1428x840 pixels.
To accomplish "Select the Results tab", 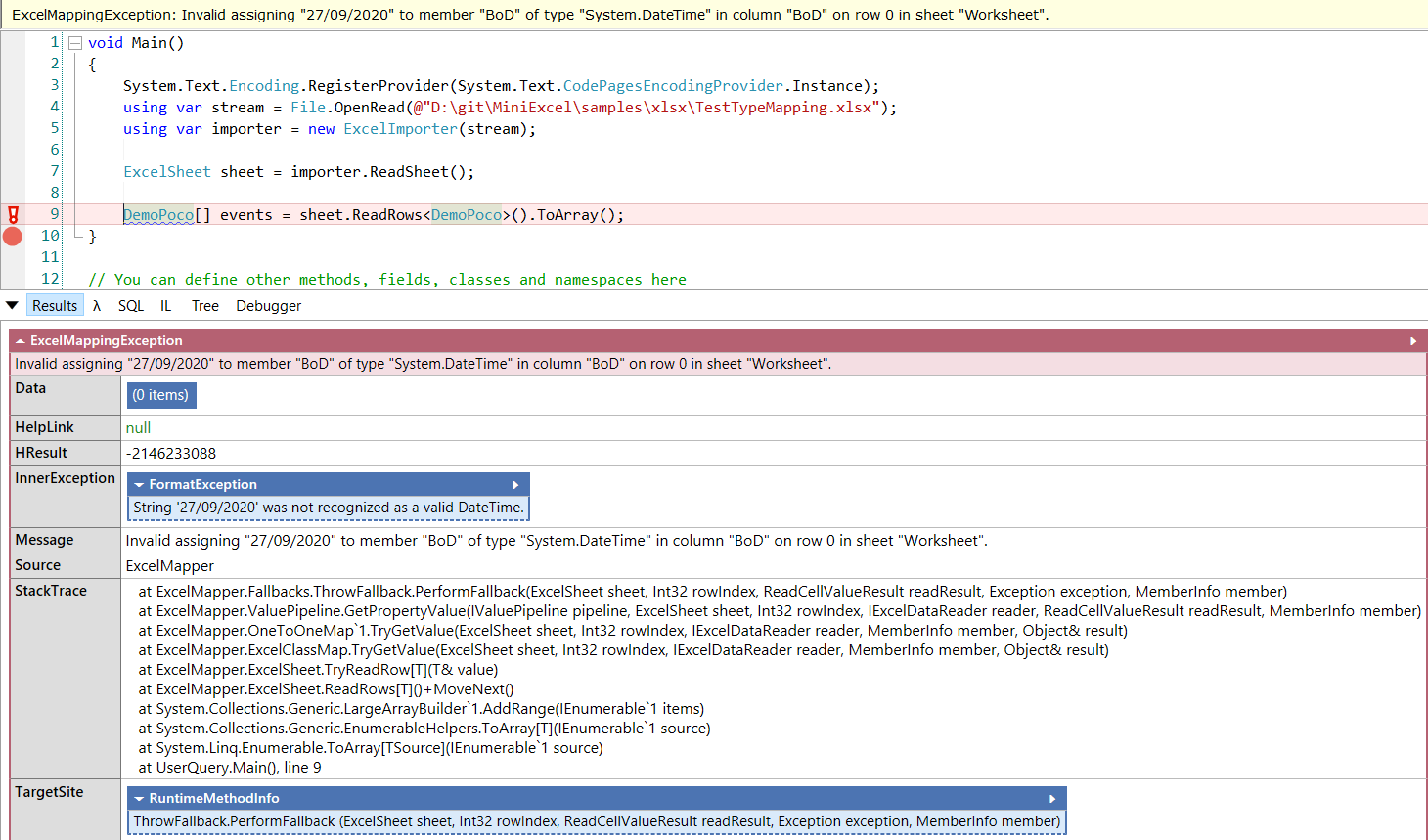I will (x=55, y=305).
